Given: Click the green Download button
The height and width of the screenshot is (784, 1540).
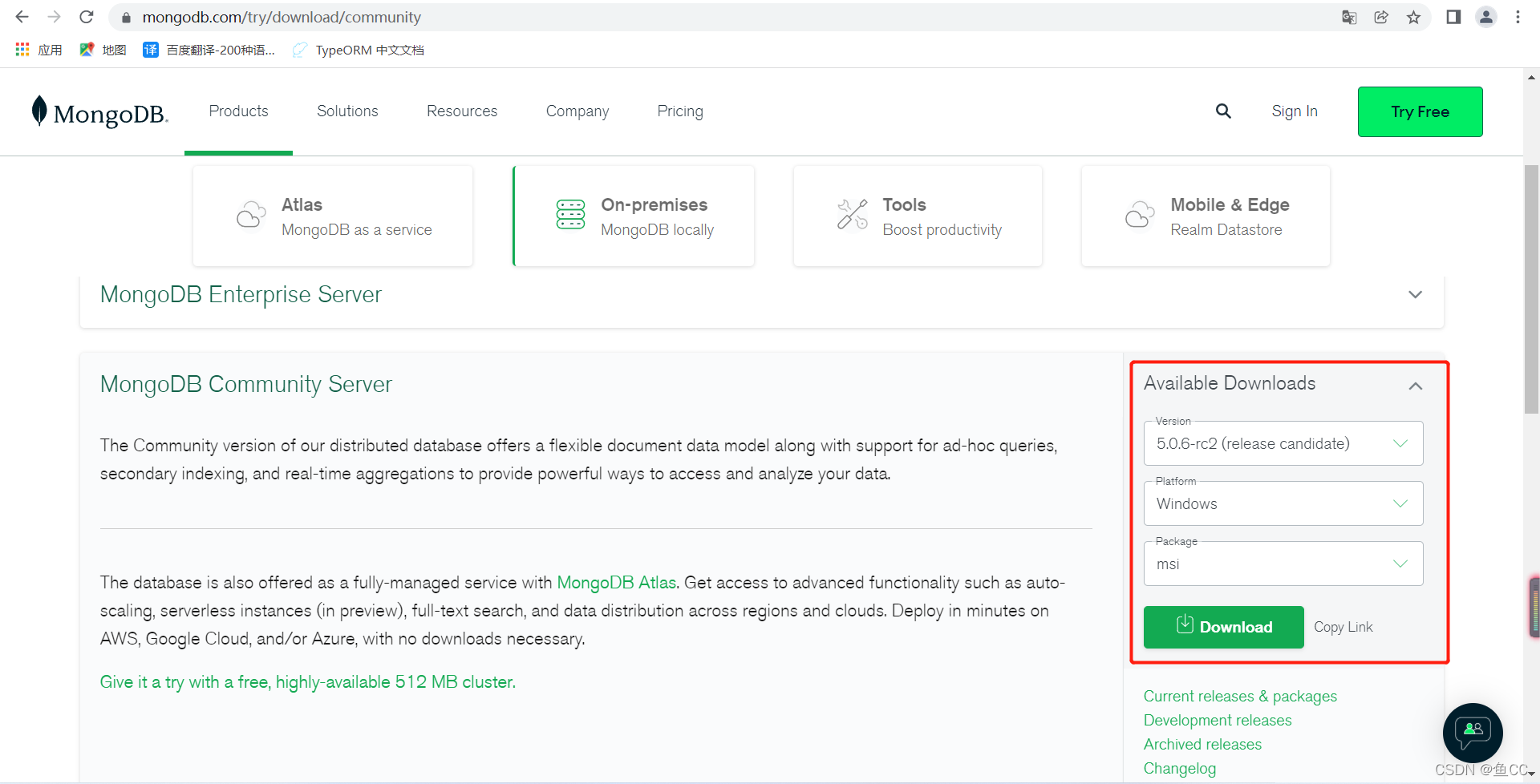Looking at the screenshot, I should click(1224, 627).
